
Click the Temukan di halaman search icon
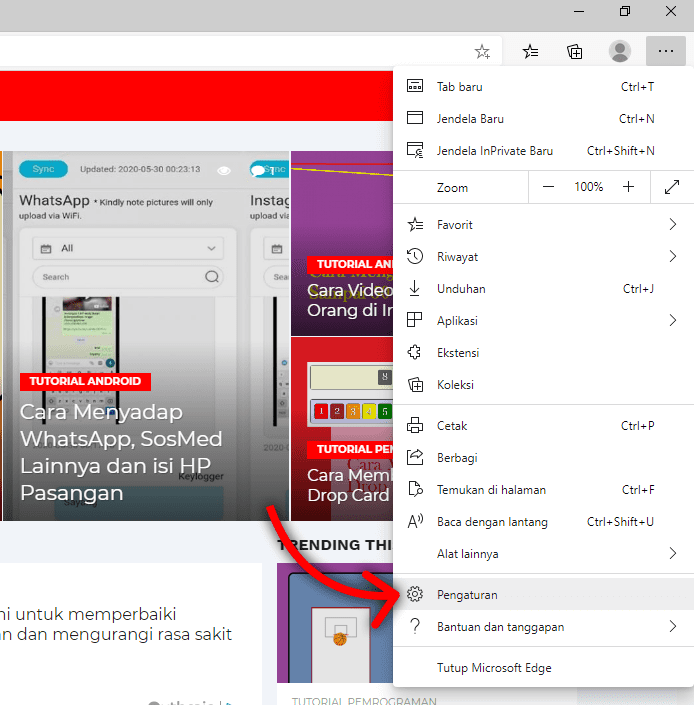[415, 489]
